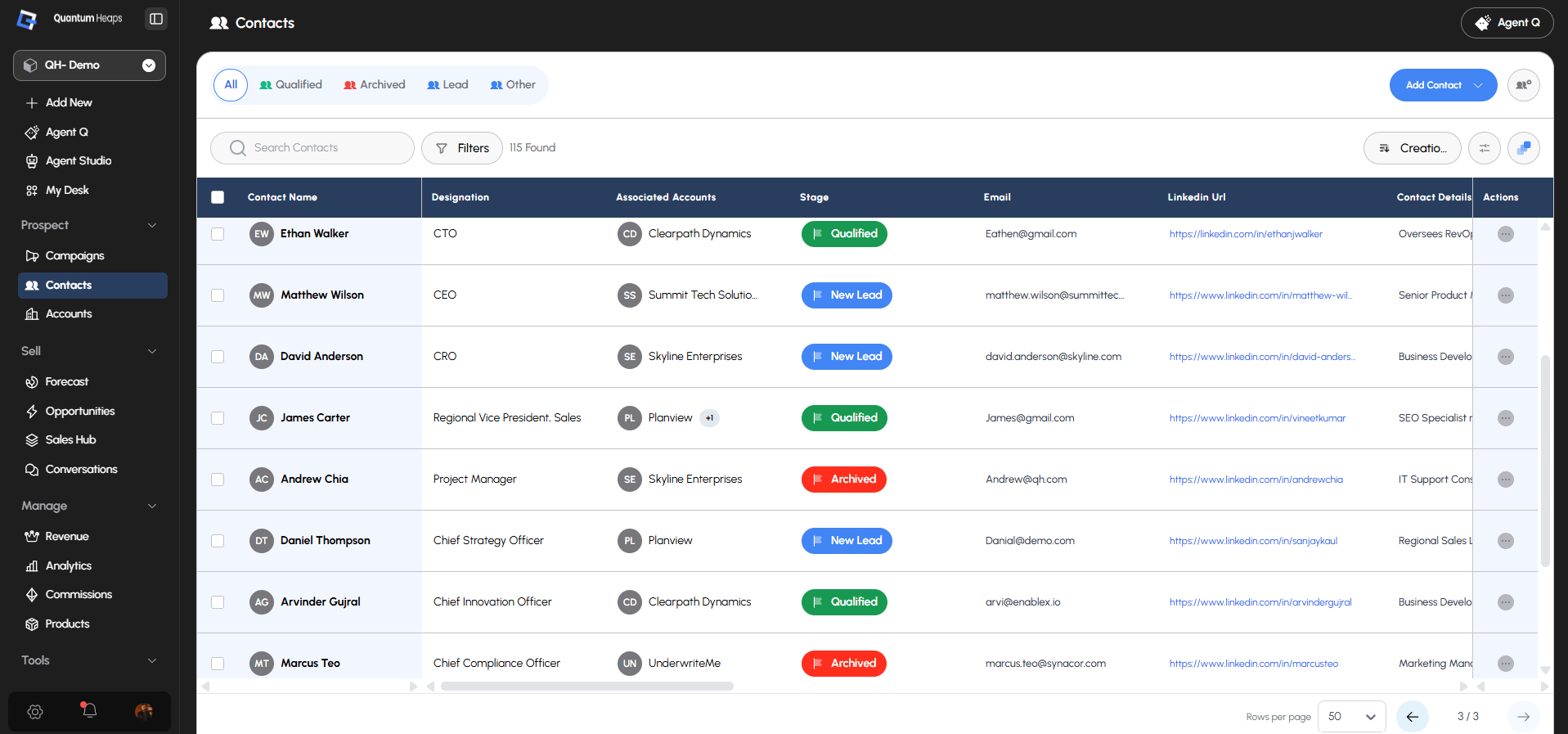Click the vertical table scrollbar
This screenshot has height=734, width=1568.
coord(1545,461)
